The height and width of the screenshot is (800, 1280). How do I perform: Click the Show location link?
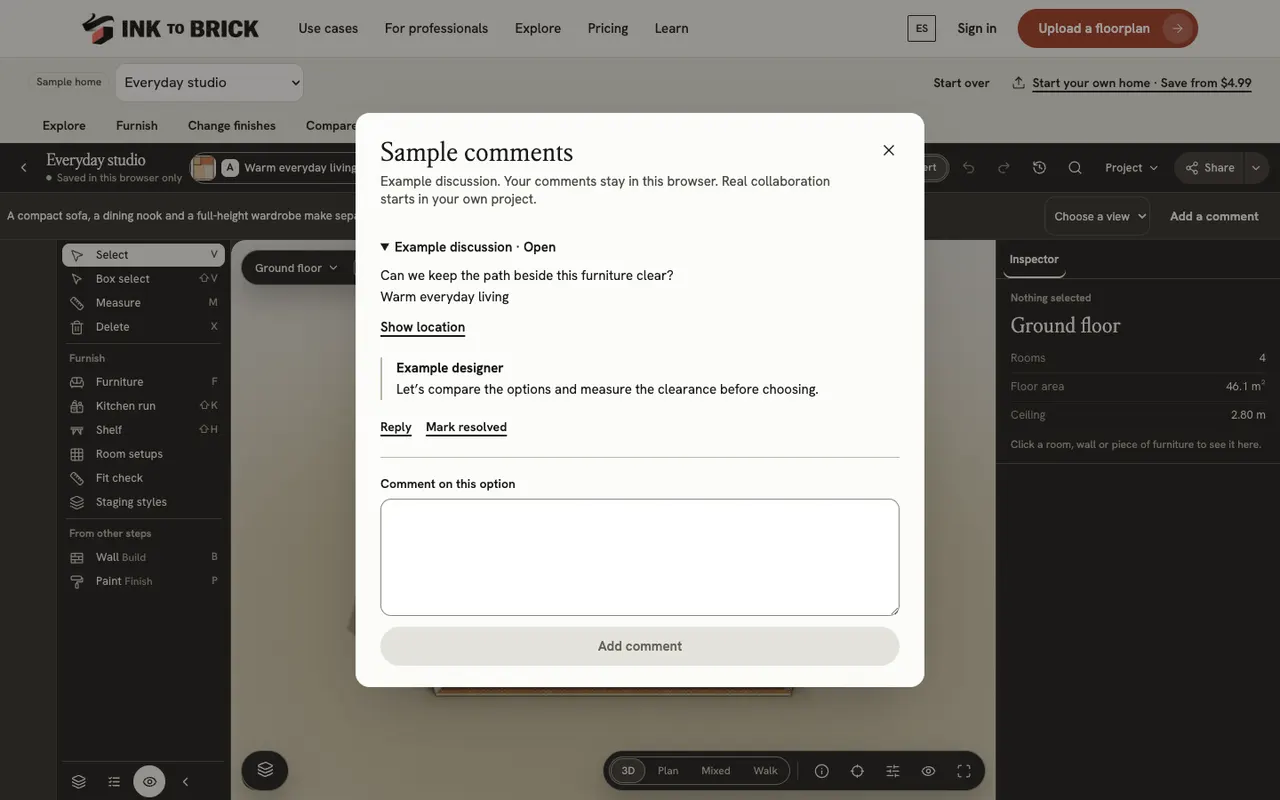422,327
